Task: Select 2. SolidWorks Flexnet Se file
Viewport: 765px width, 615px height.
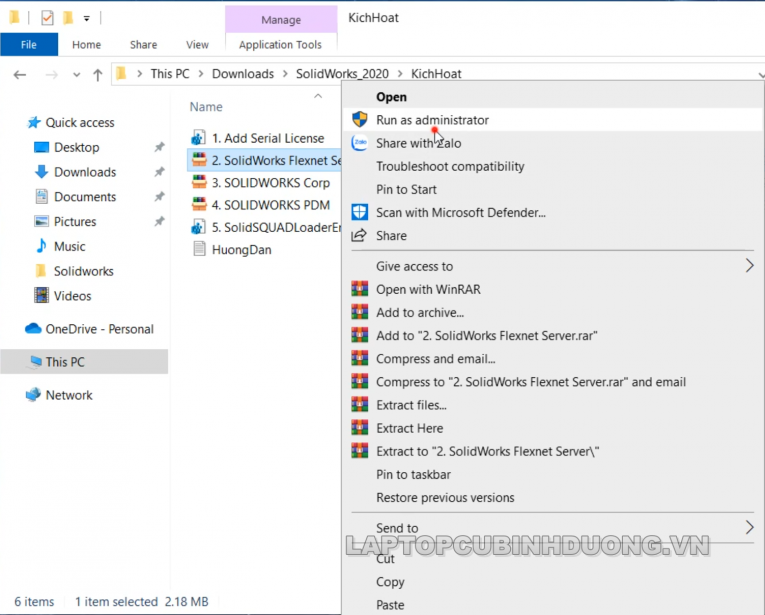Action: point(264,160)
